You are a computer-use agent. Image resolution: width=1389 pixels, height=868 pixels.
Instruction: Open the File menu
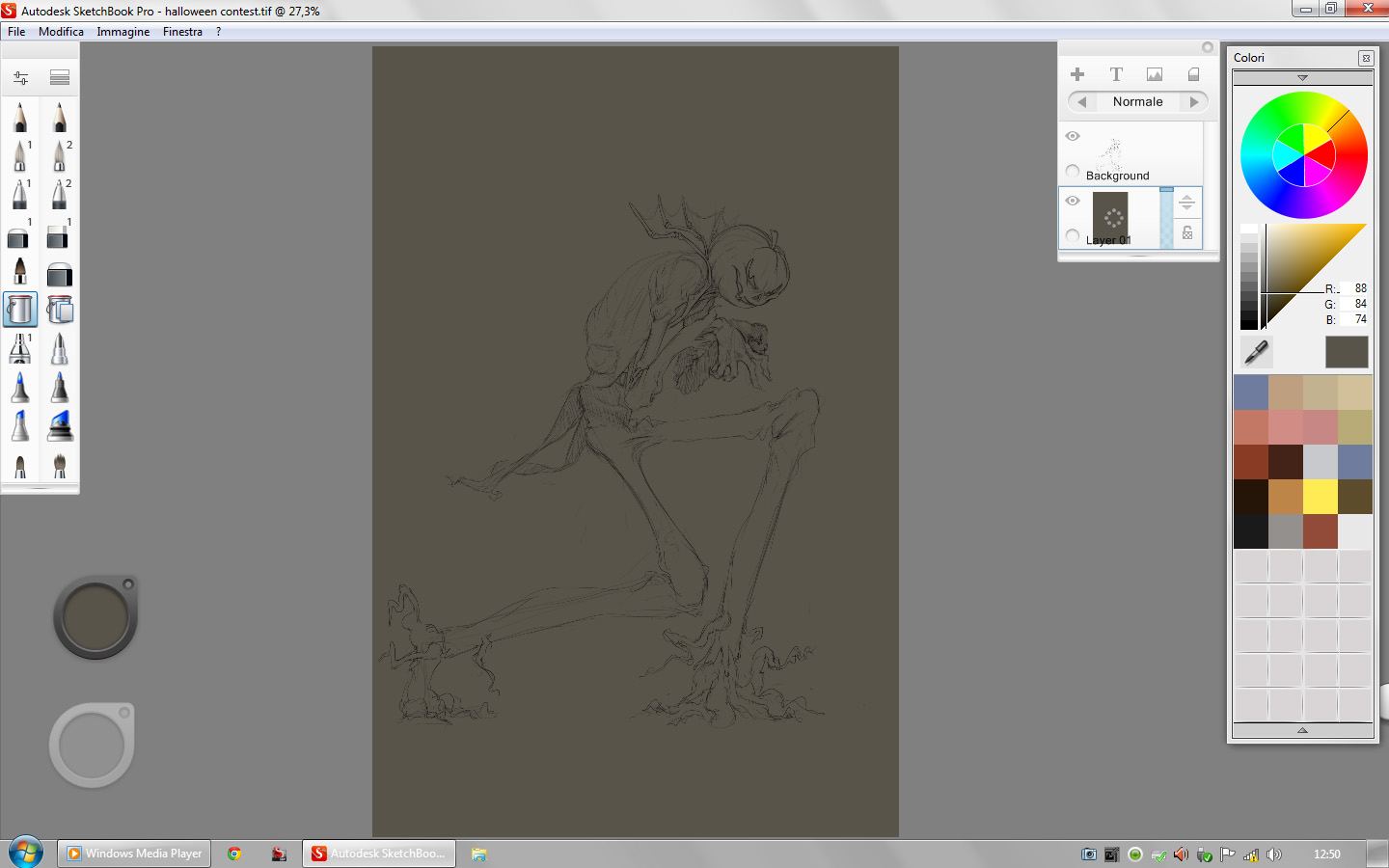click(16, 32)
